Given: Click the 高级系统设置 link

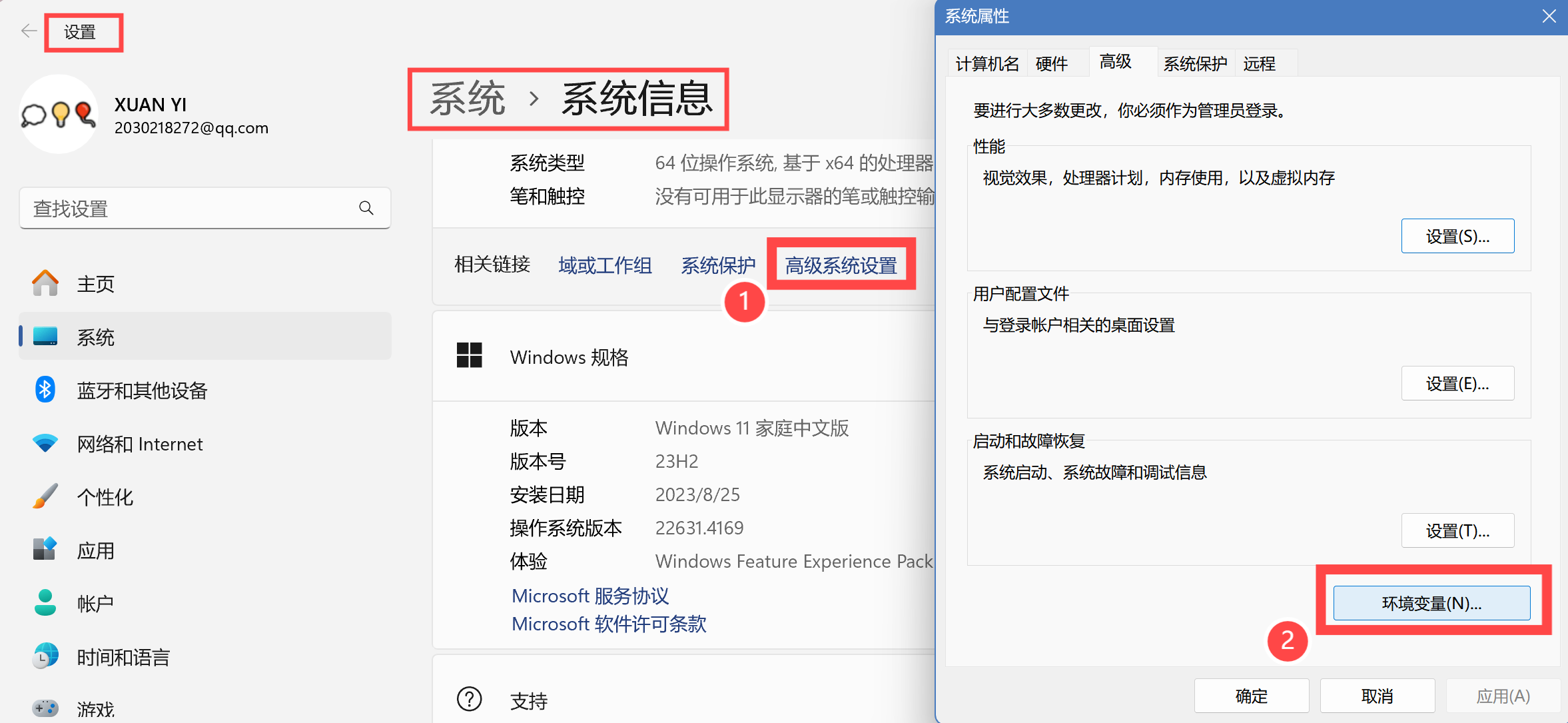Looking at the screenshot, I should point(841,265).
